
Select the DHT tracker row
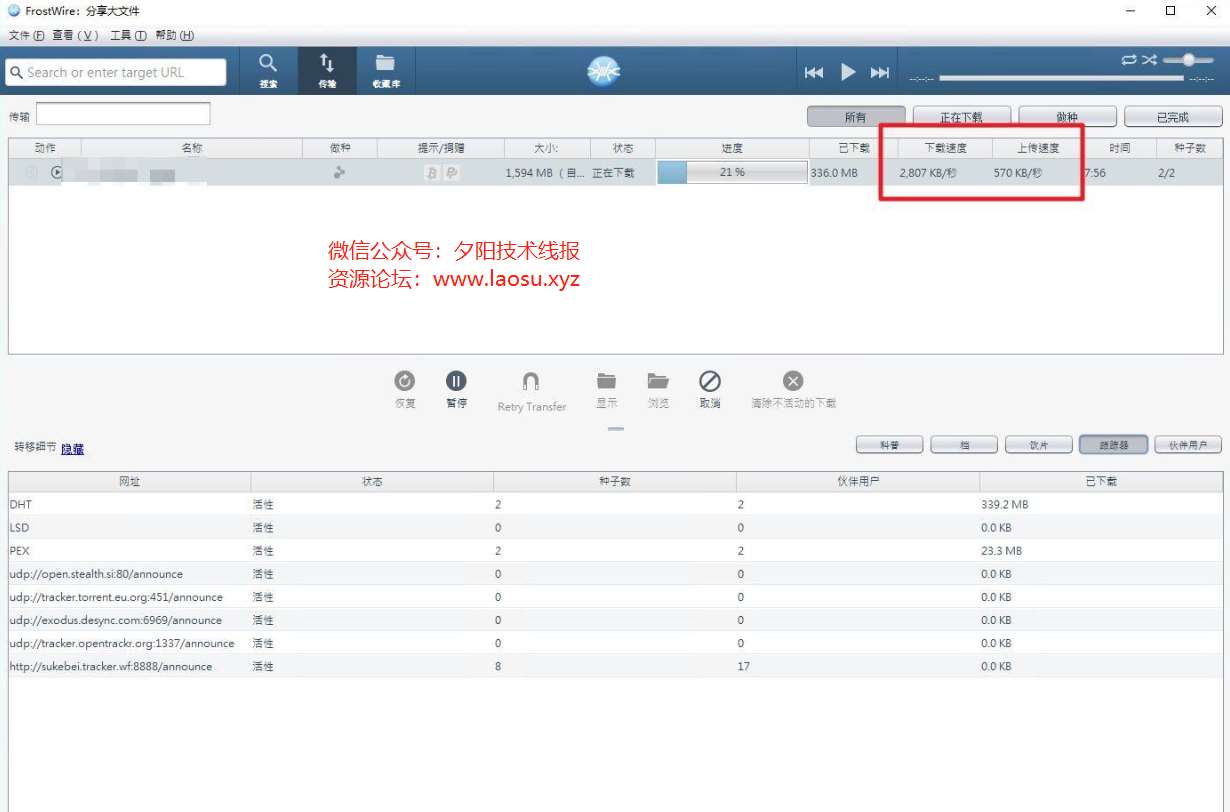pyautogui.click(x=615, y=504)
